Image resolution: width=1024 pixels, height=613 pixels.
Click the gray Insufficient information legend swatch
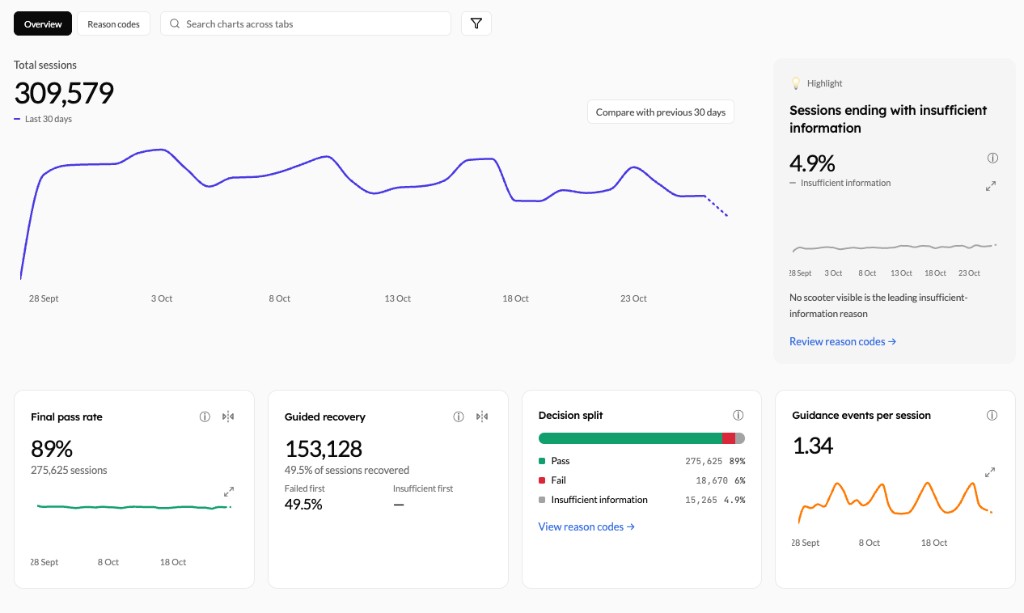pyautogui.click(x=541, y=500)
